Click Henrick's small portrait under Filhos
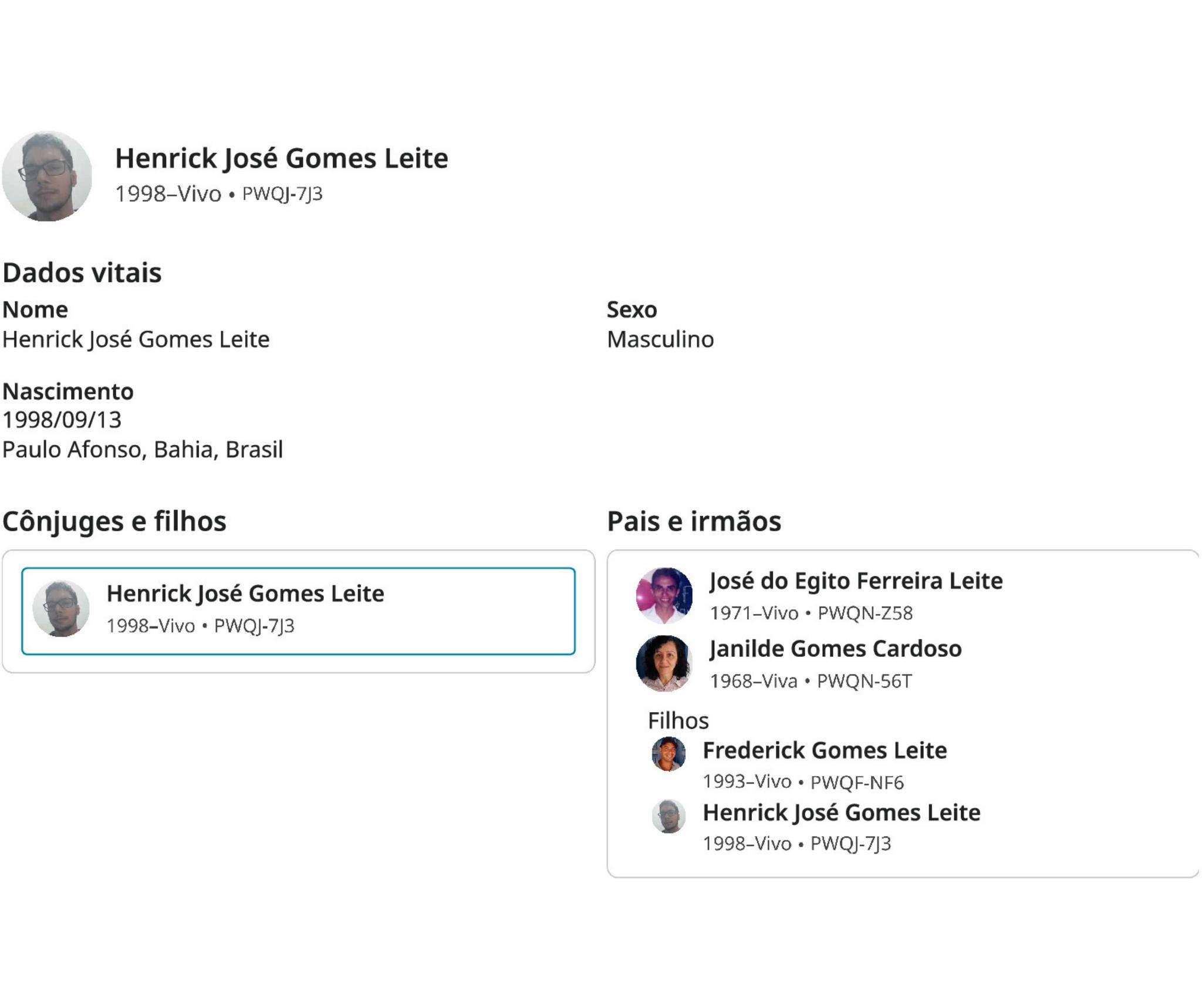This screenshot has width=1202, height=1008. (668, 816)
